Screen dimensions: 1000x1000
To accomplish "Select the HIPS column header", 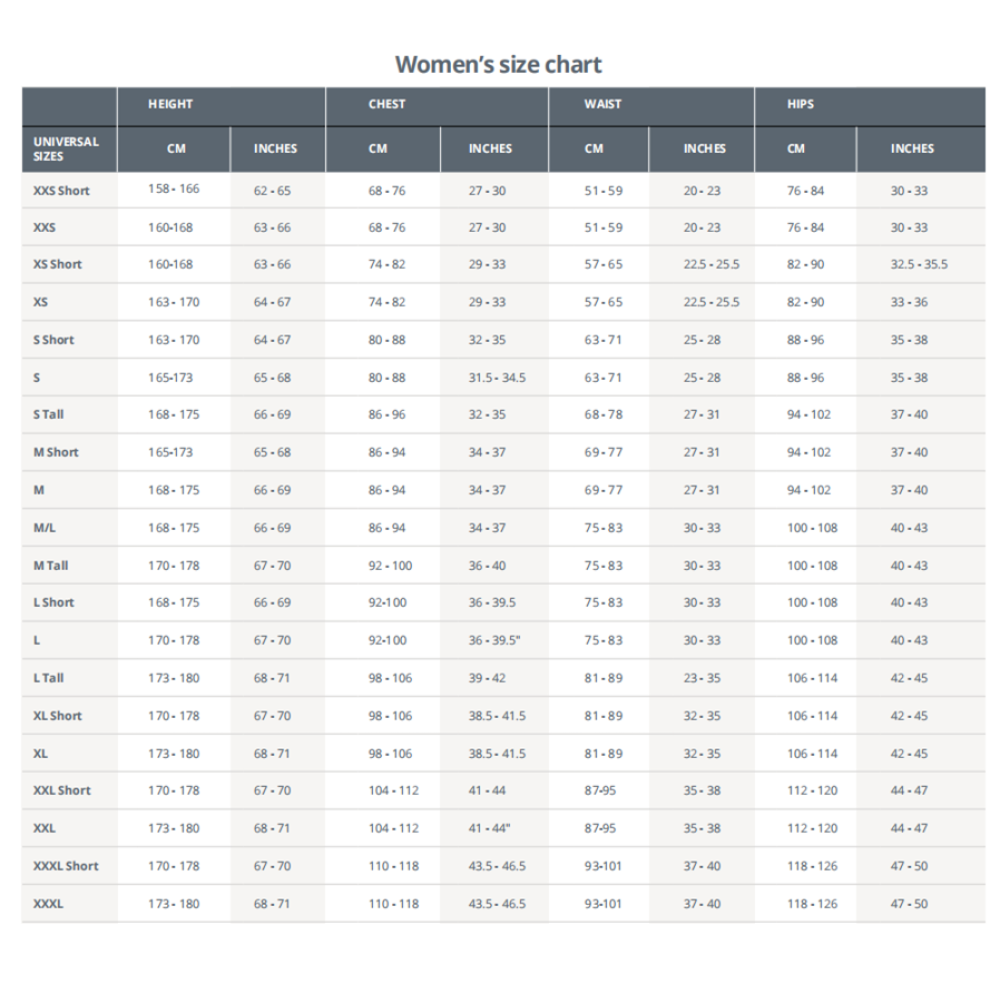I will [x=800, y=104].
